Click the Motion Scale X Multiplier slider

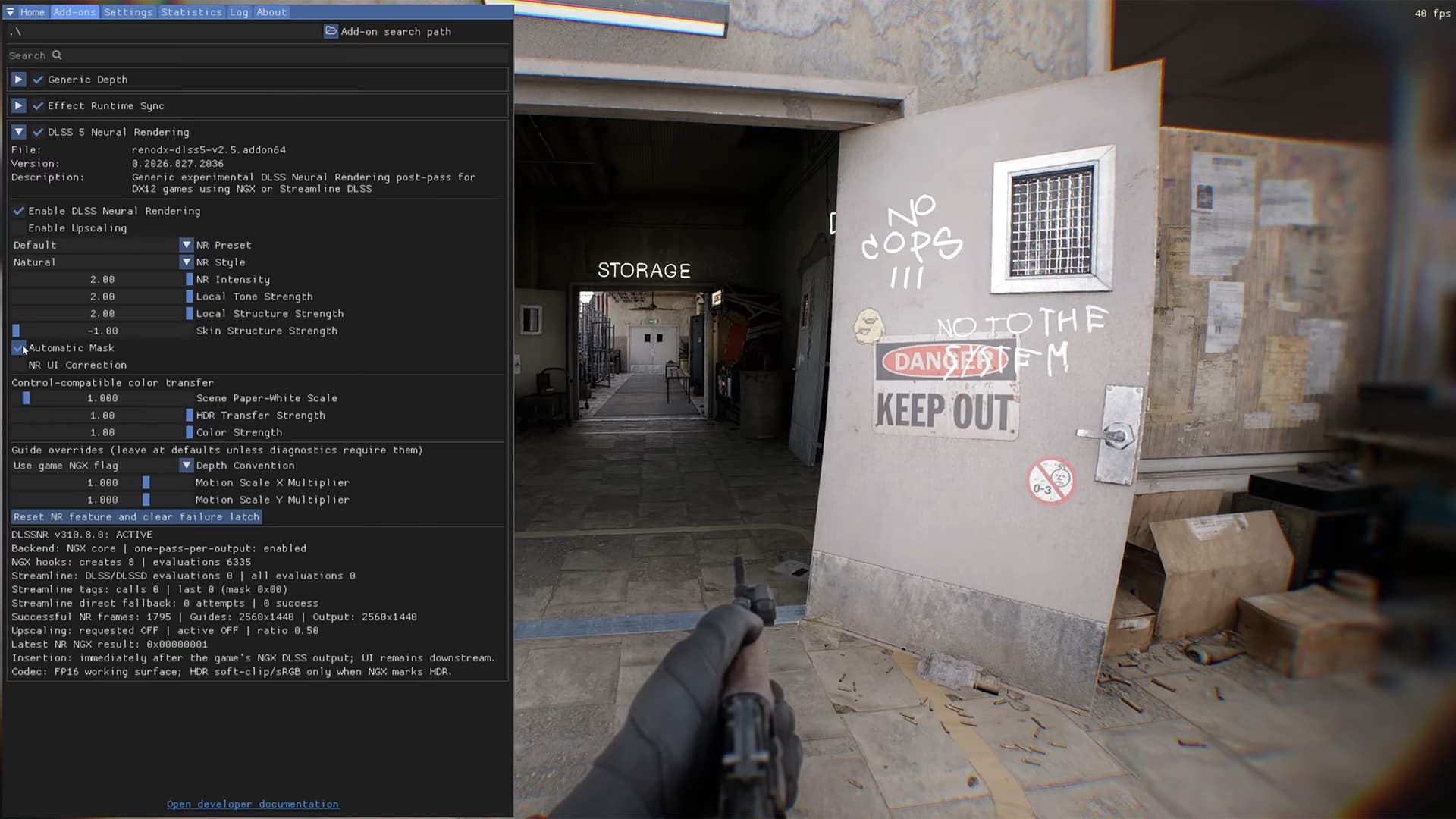(x=102, y=483)
